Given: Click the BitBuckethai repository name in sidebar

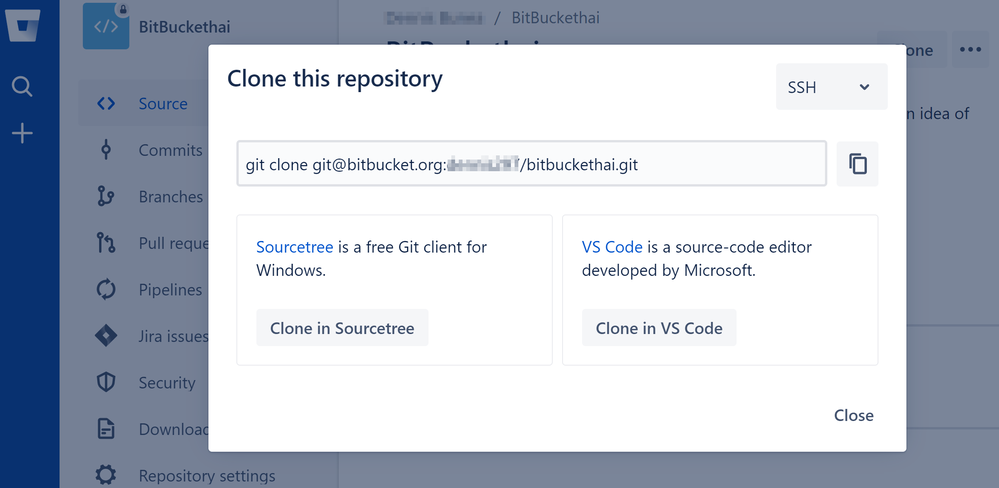Looking at the screenshot, I should pyautogui.click(x=185, y=27).
